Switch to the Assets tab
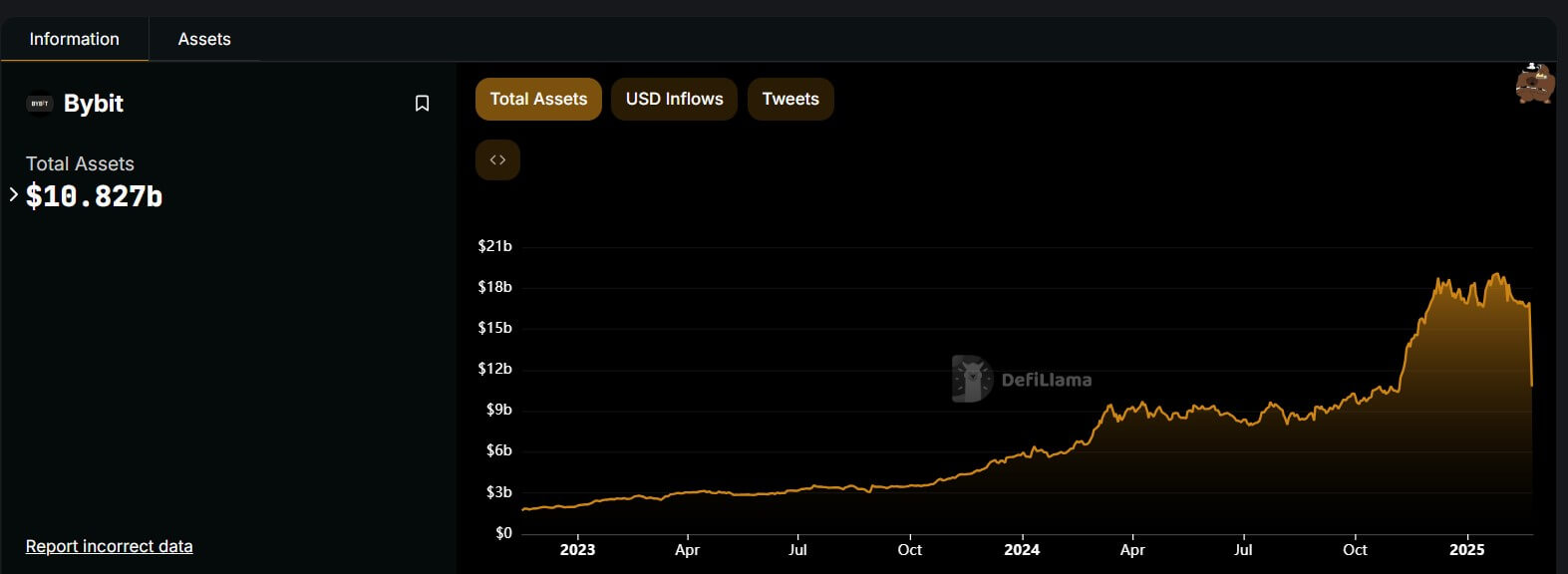 tap(204, 39)
